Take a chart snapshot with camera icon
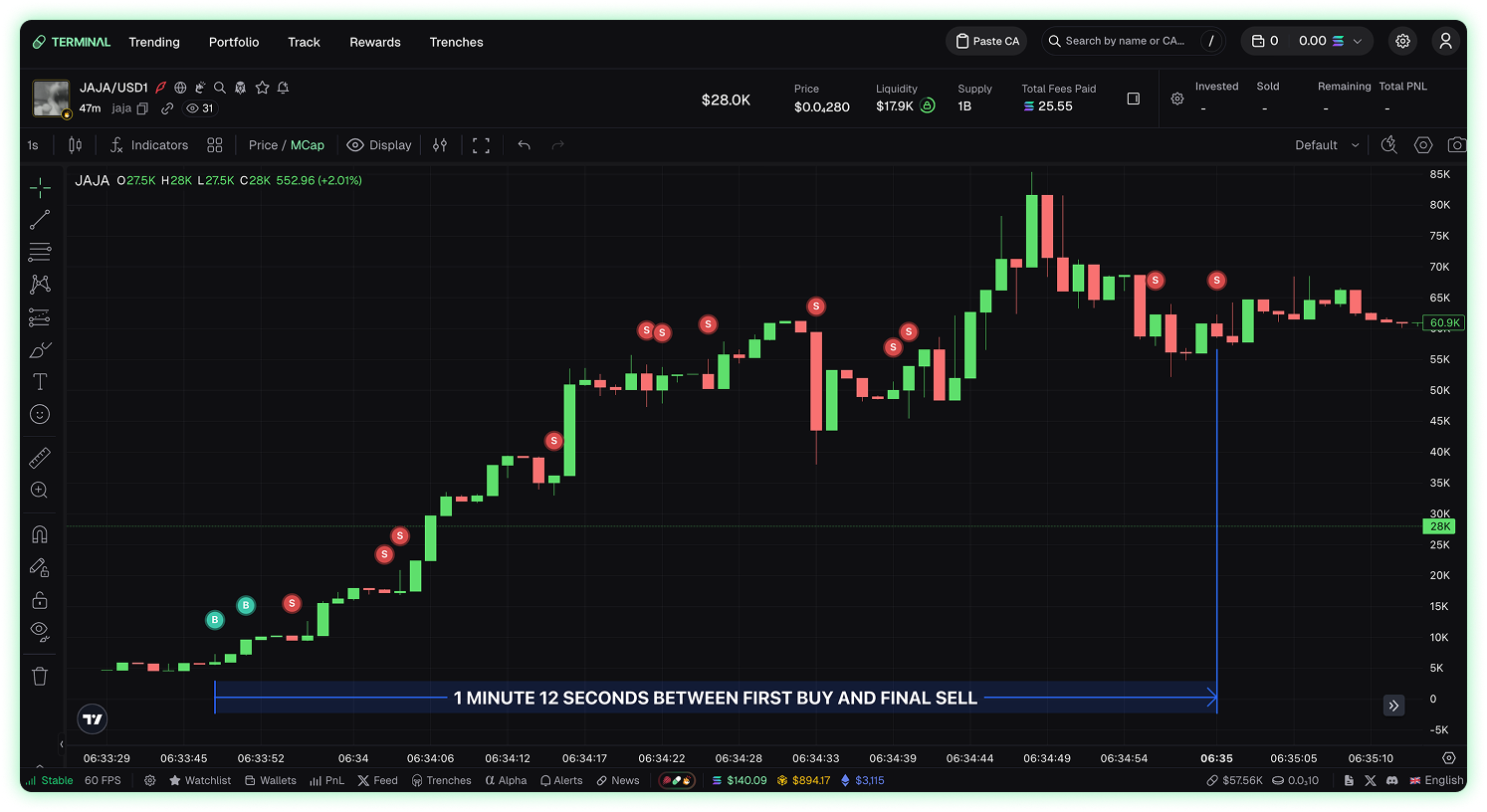This screenshot has width=1487, height=812. [1456, 145]
